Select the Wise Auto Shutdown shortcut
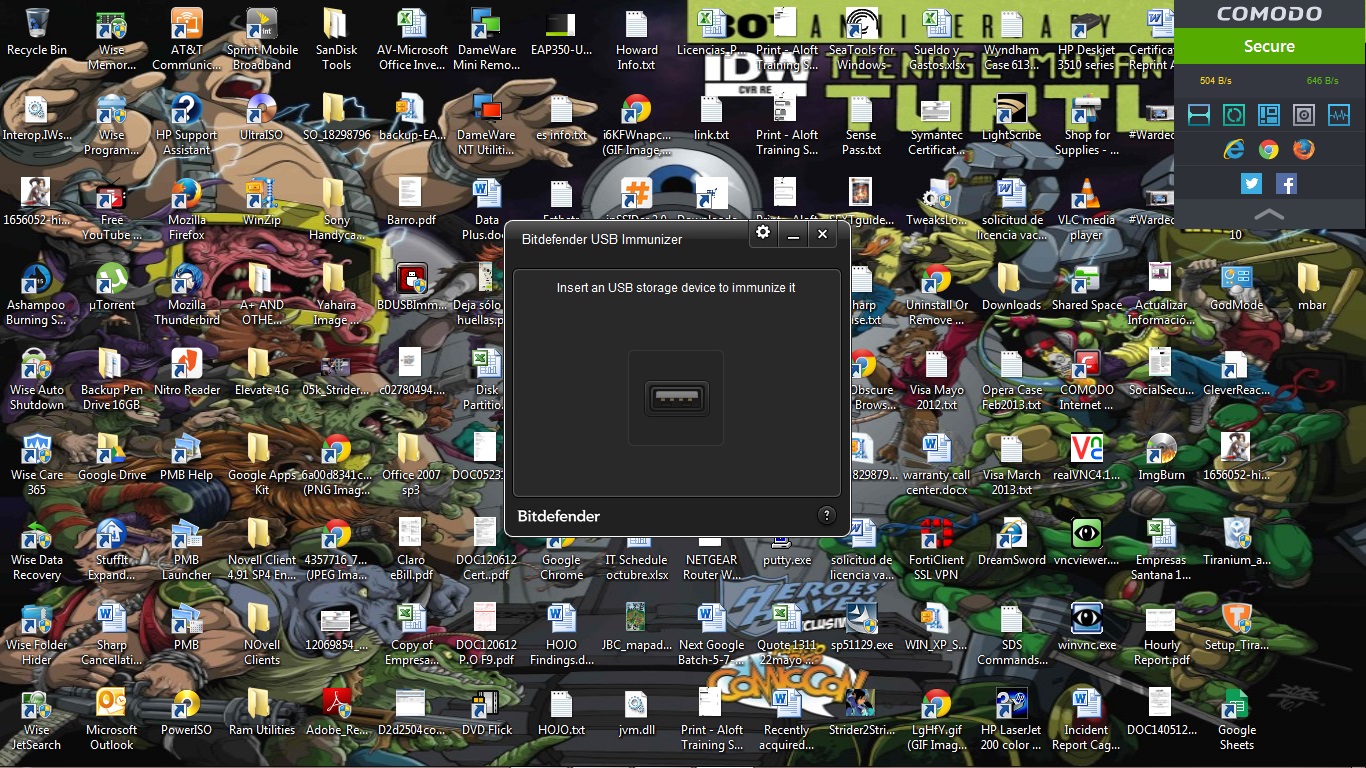This screenshot has height=768, width=1366. [37, 380]
